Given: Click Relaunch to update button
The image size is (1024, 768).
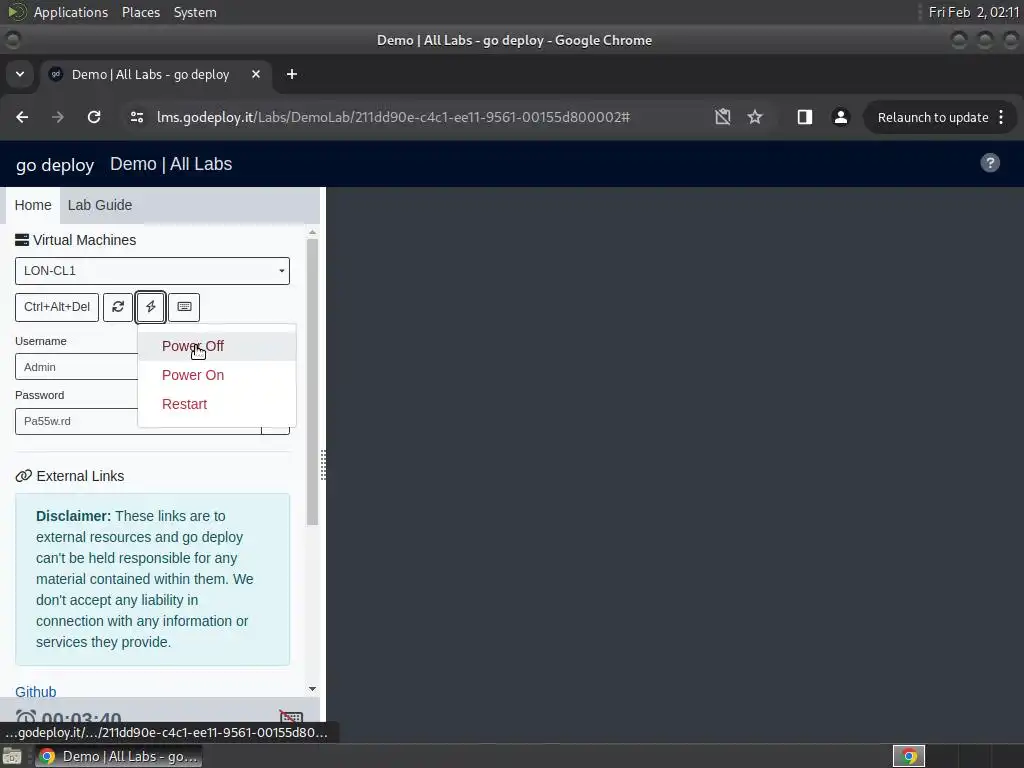Looking at the screenshot, I should (x=933, y=118).
